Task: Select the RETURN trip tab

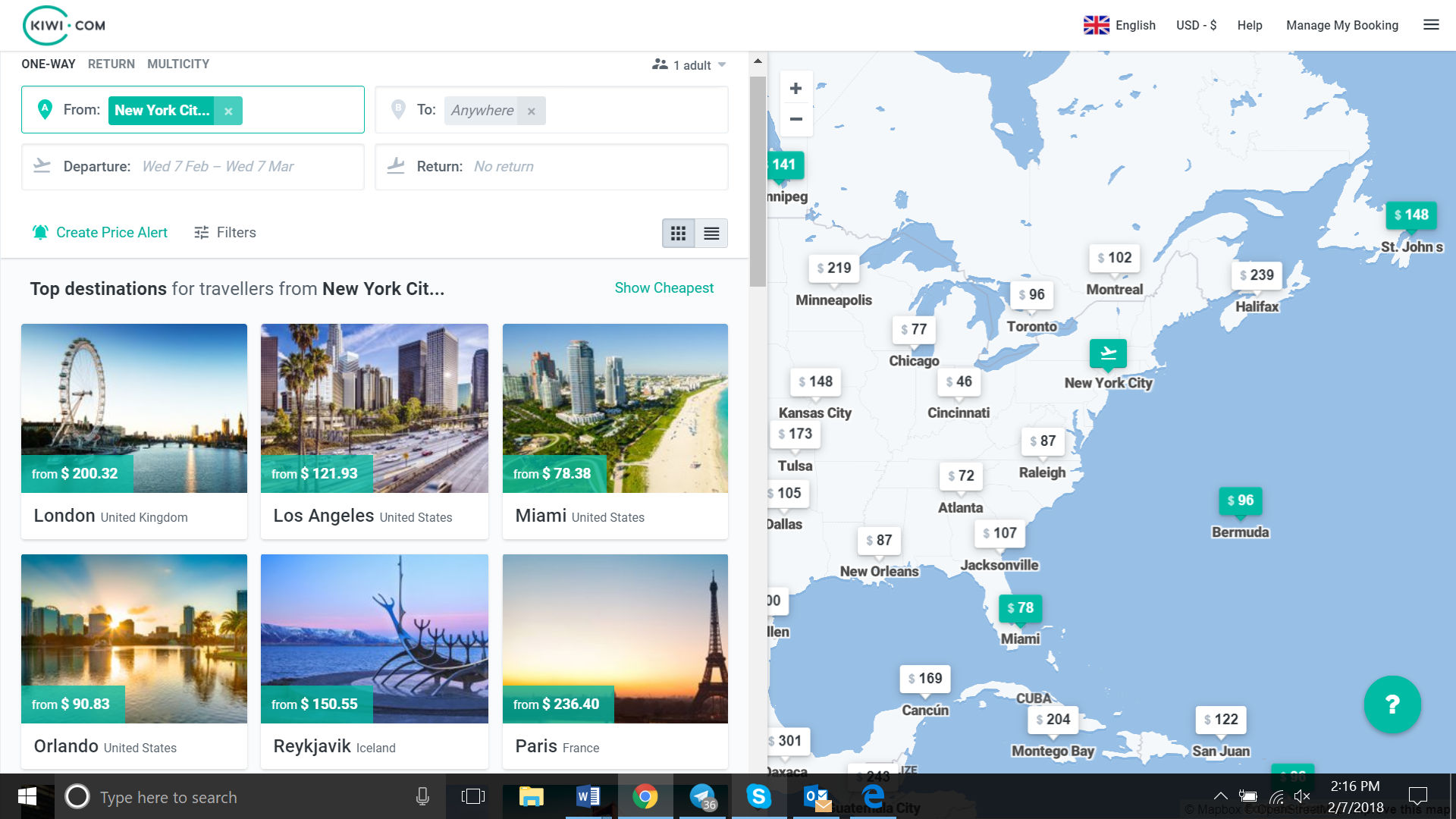Action: tap(111, 64)
